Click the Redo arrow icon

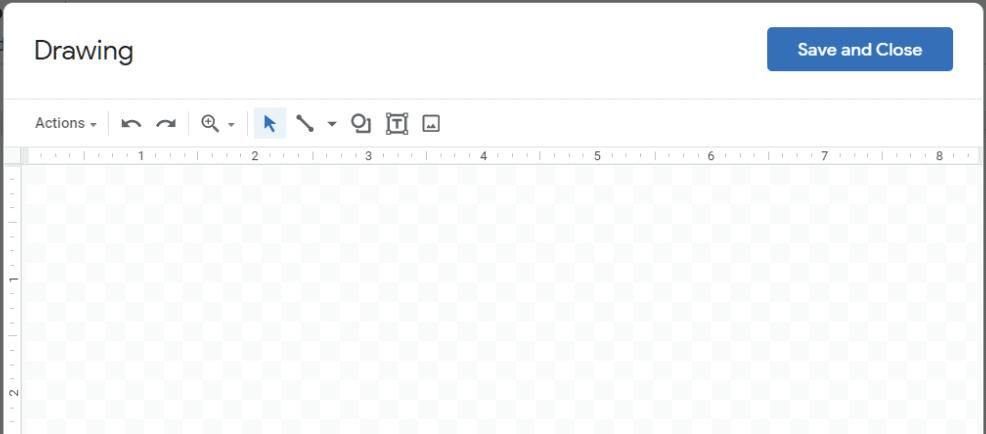[x=166, y=123]
